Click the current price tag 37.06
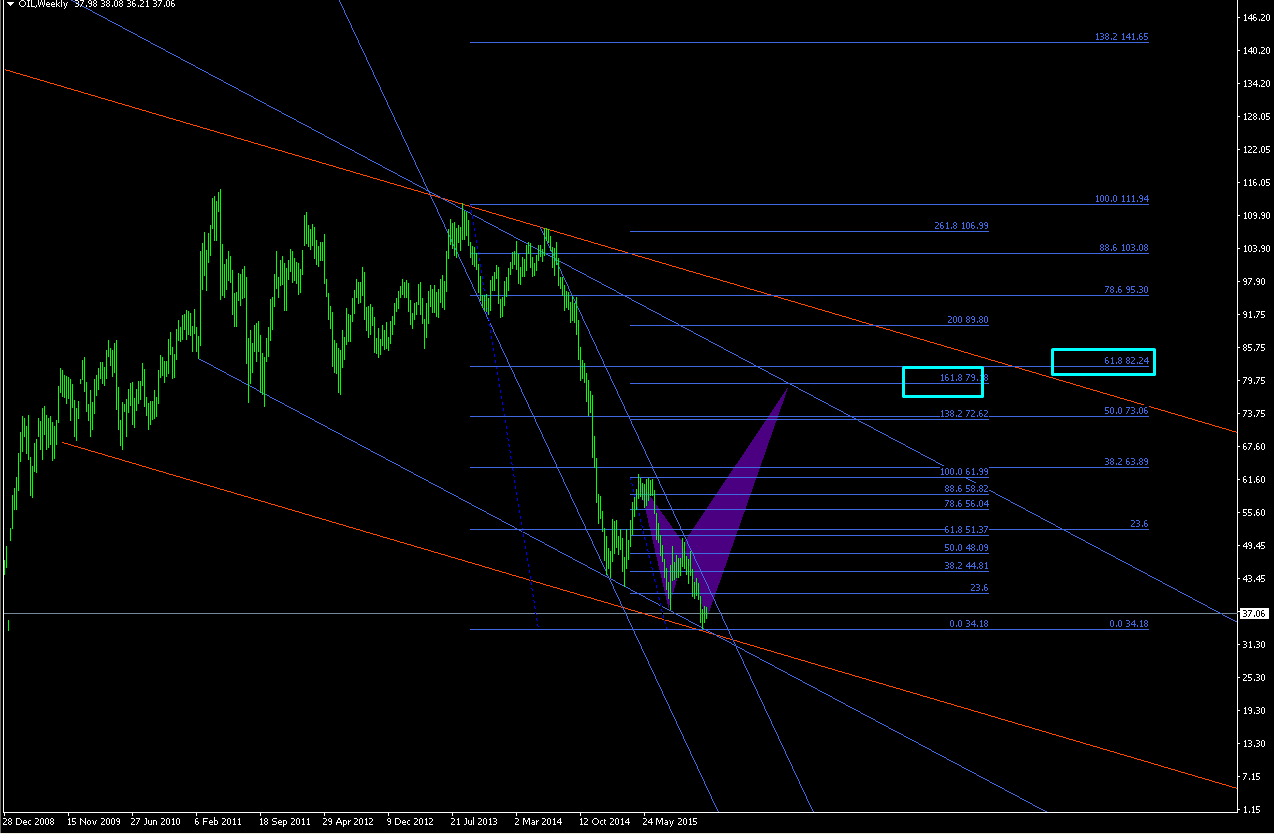Viewport: 1274px width, 835px height. pyautogui.click(x=1254, y=613)
